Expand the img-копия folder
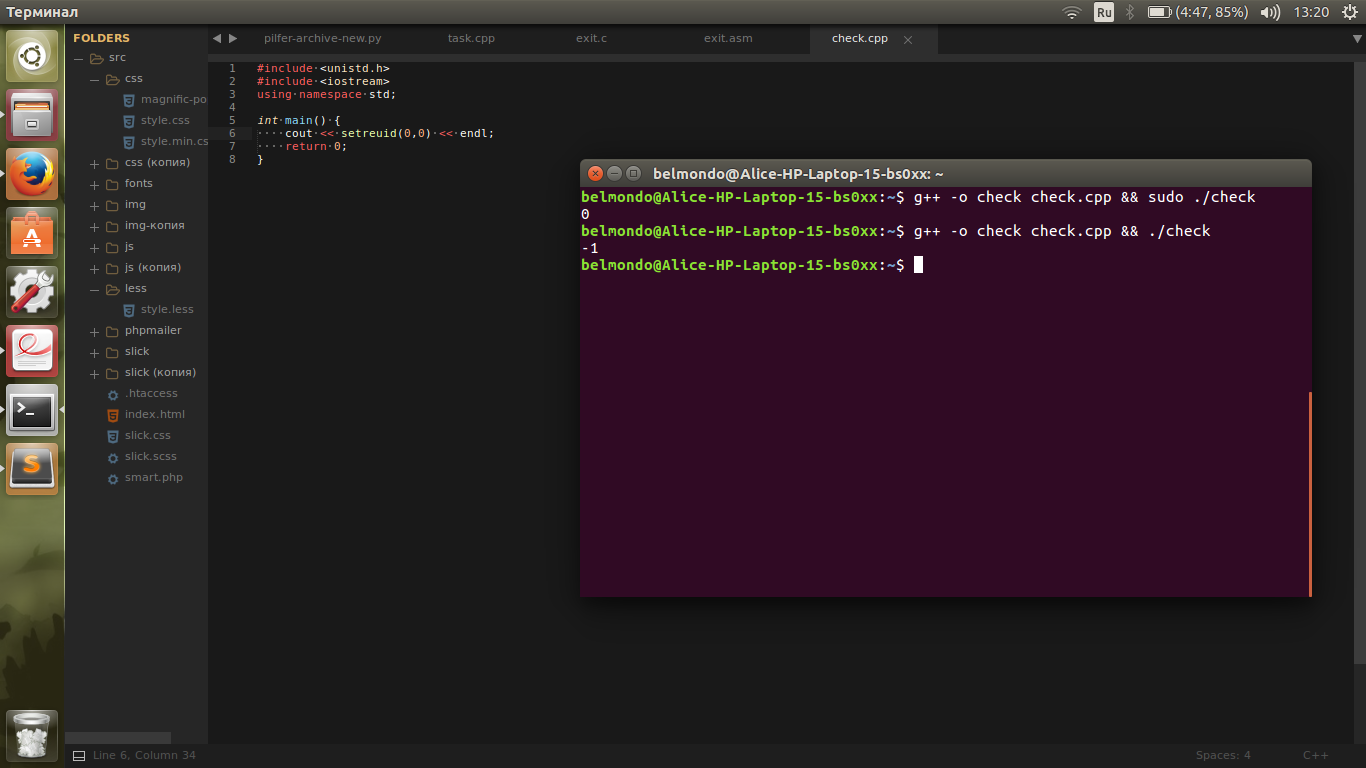Image resolution: width=1366 pixels, height=768 pixels. 94,226
